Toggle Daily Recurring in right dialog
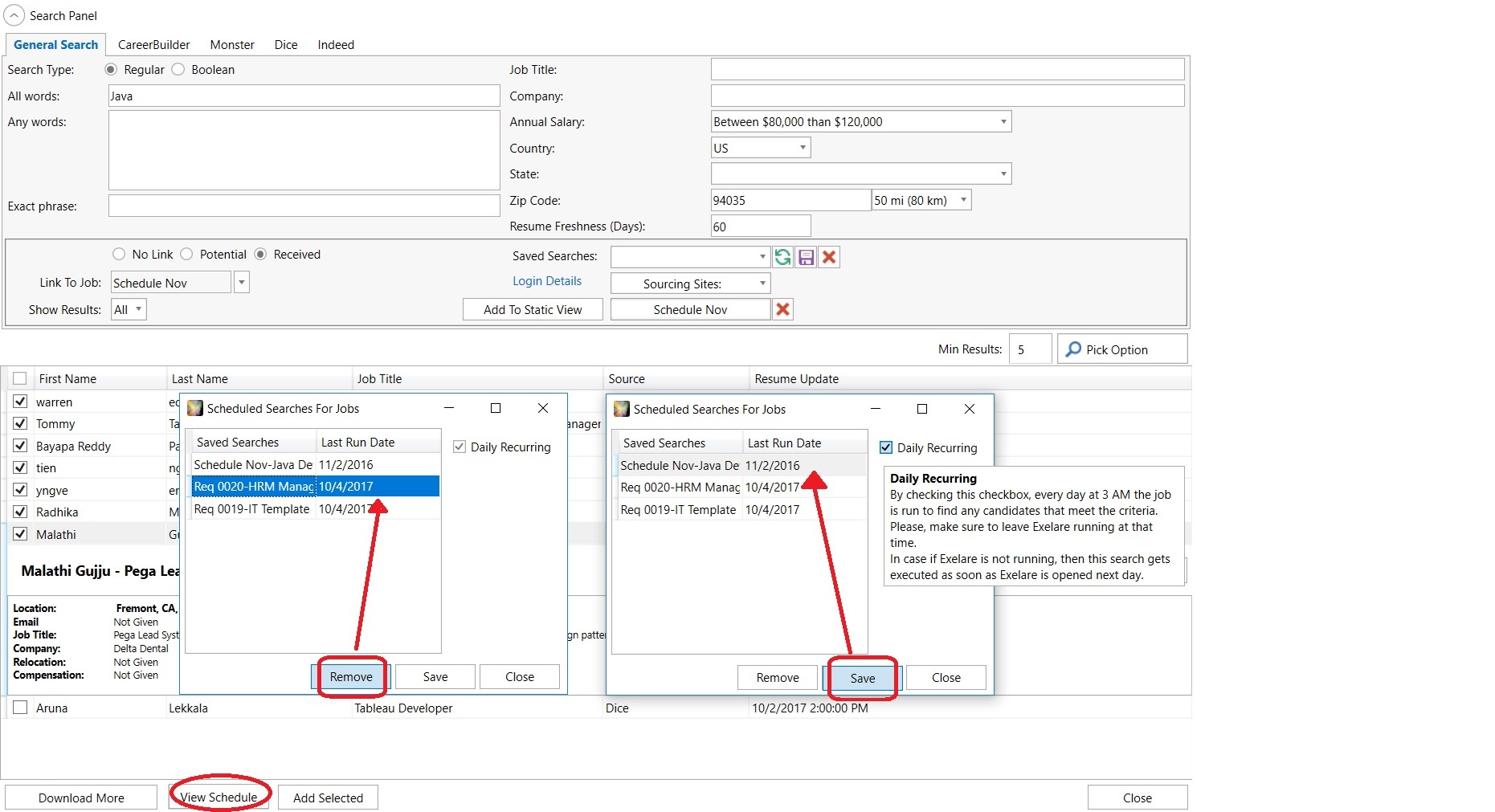 886,447
